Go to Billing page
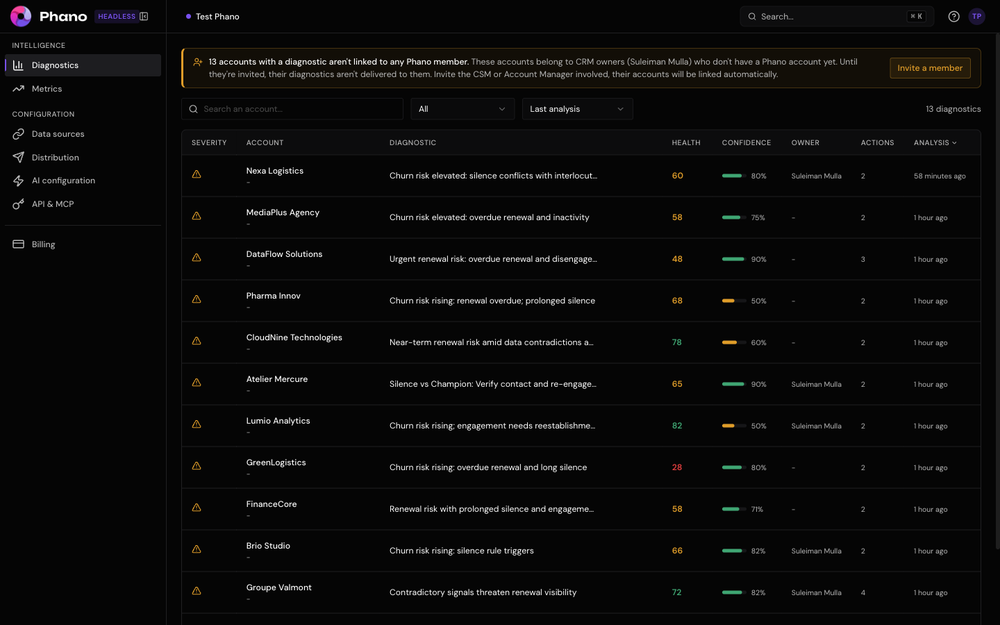The image size is (1000, 625). pos(83,244)
